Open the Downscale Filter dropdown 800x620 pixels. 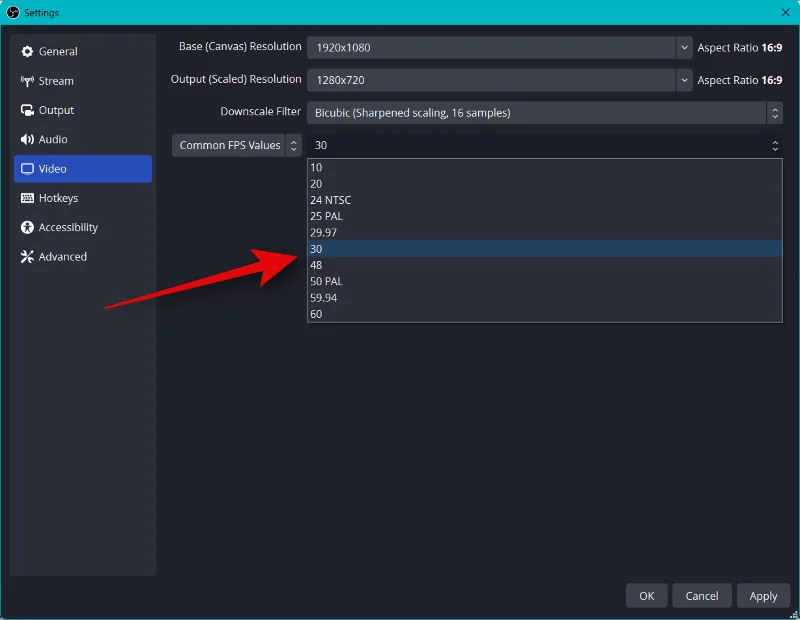(x=544, y=113)
